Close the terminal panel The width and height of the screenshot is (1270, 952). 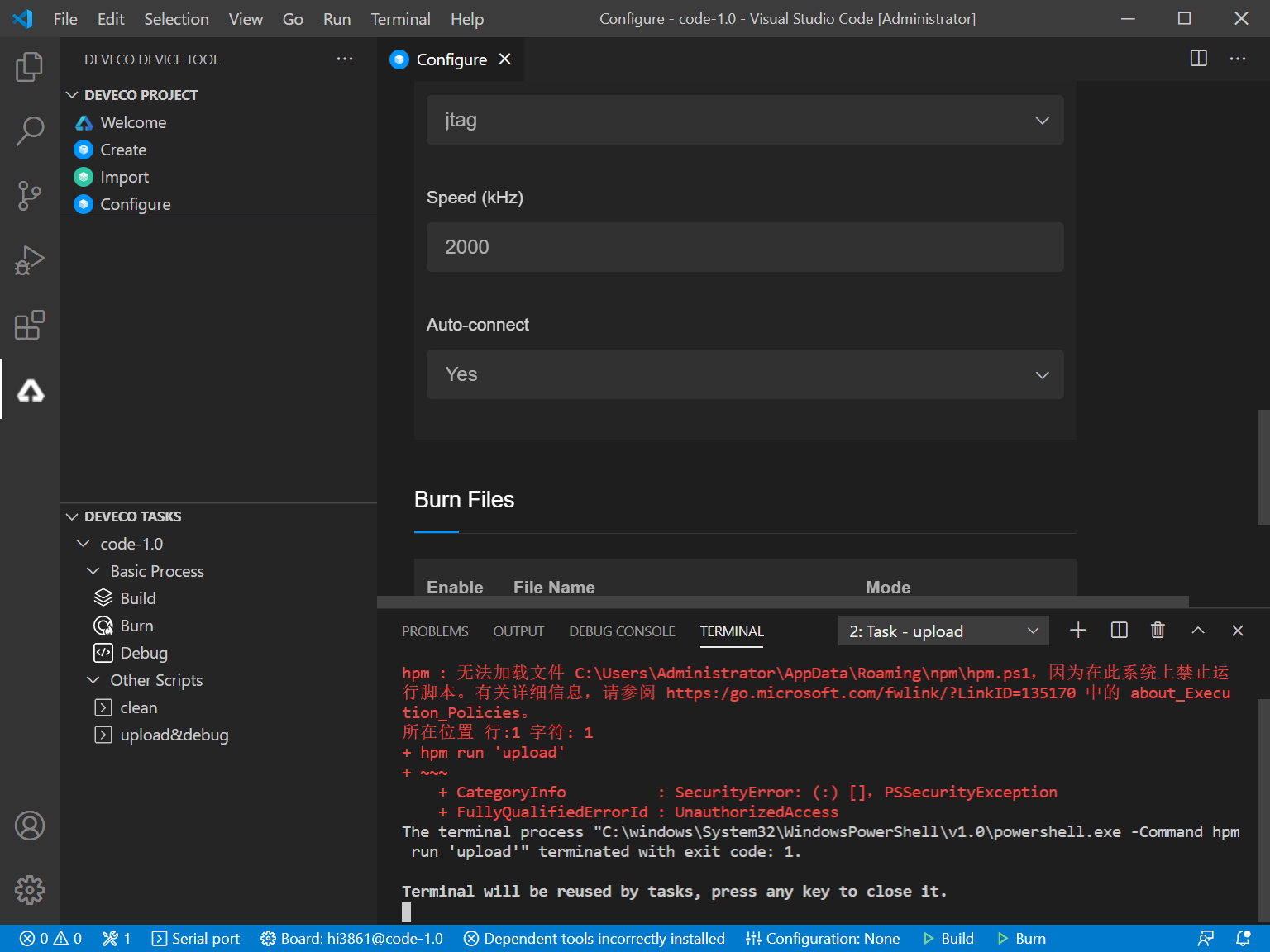pyautogui.click(x=1238, y=631)
